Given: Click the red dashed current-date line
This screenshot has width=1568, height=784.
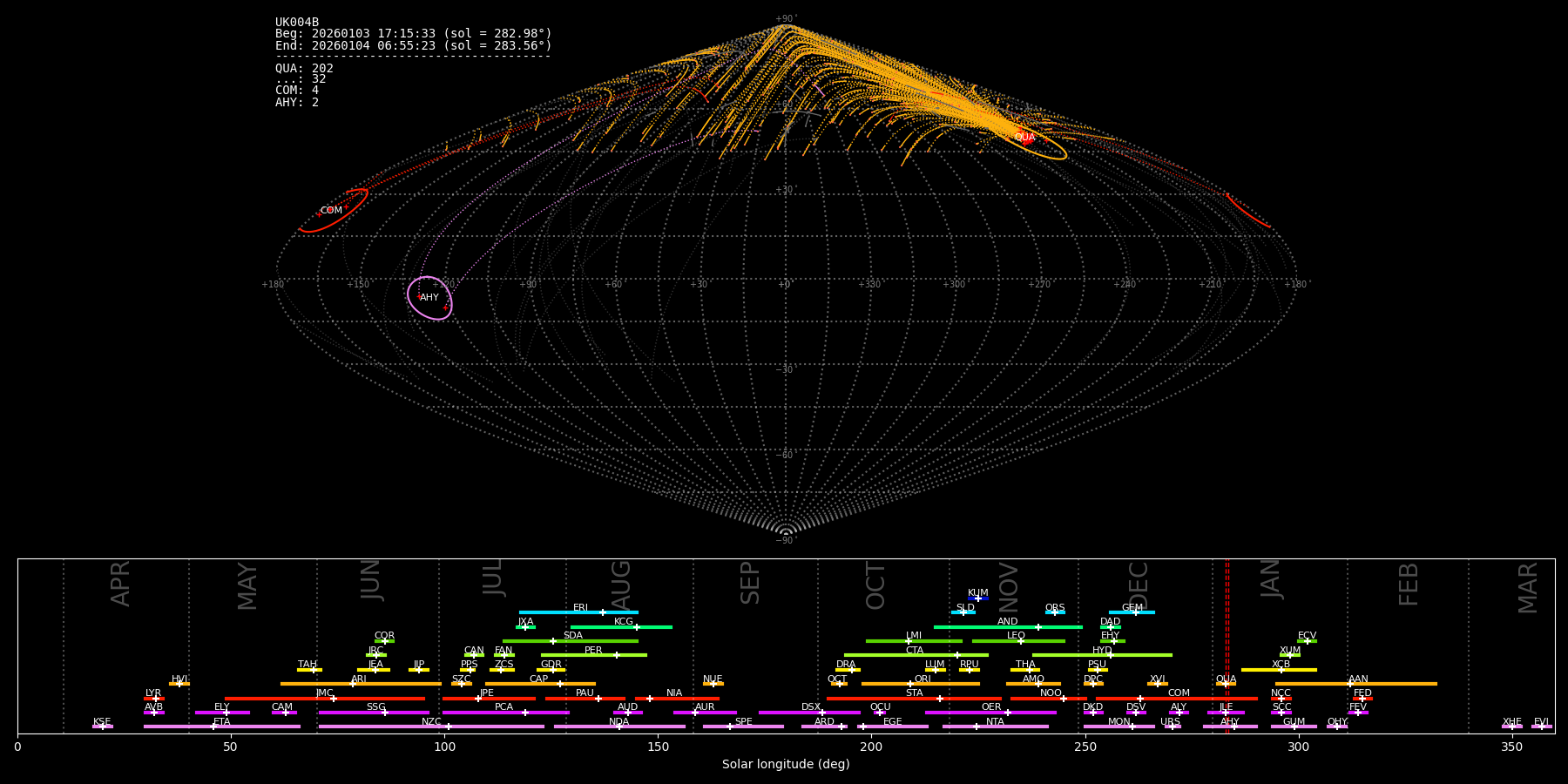Looking at the screenshot, I should (1227, 645).
